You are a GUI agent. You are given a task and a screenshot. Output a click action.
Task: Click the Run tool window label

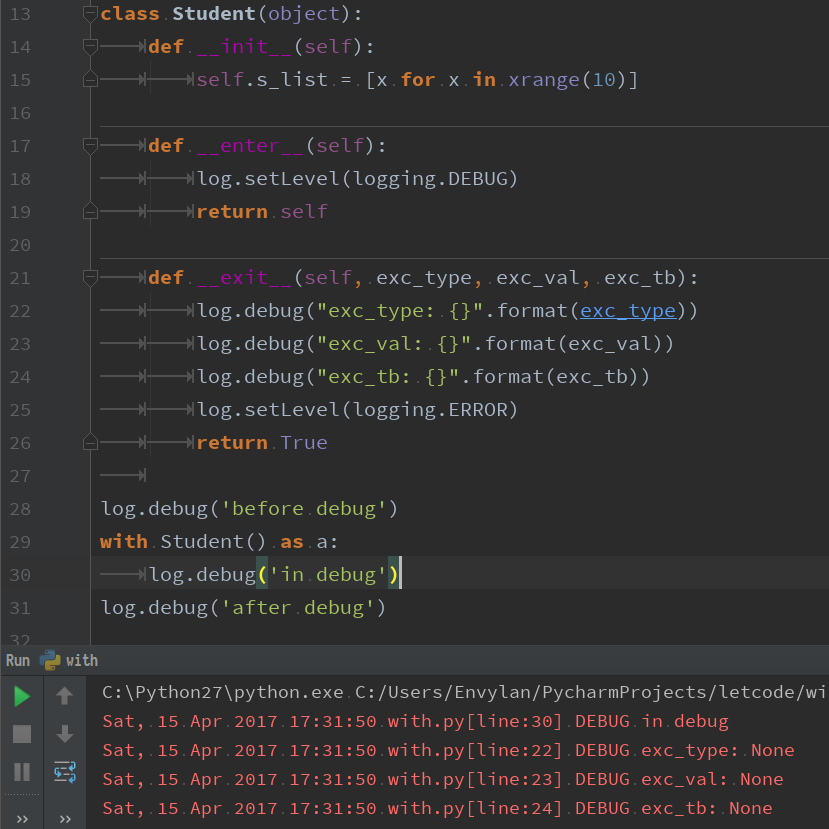coord(17,659)
